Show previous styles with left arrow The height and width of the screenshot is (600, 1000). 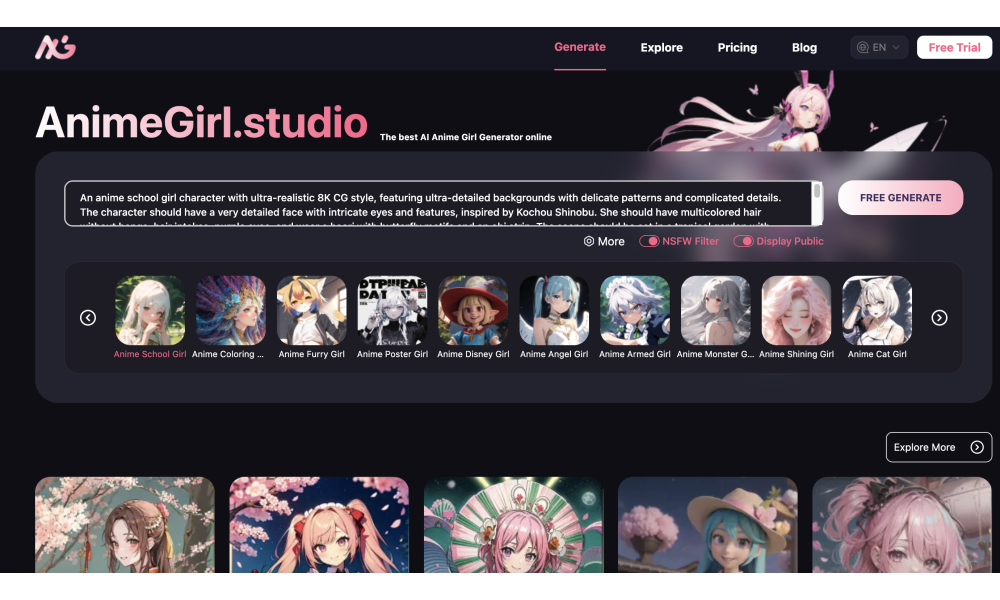(88, 318)
